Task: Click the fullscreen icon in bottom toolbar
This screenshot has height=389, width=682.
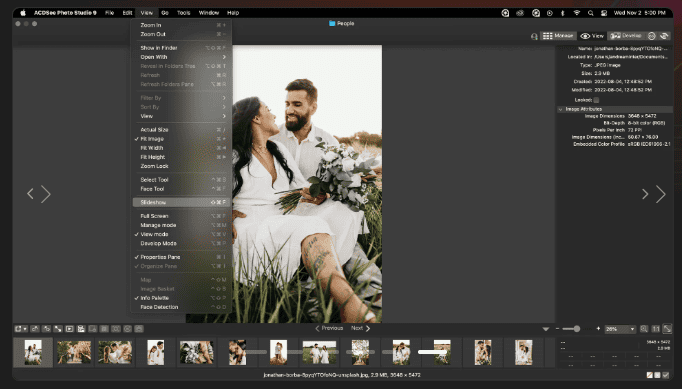Action: (58, 329)
